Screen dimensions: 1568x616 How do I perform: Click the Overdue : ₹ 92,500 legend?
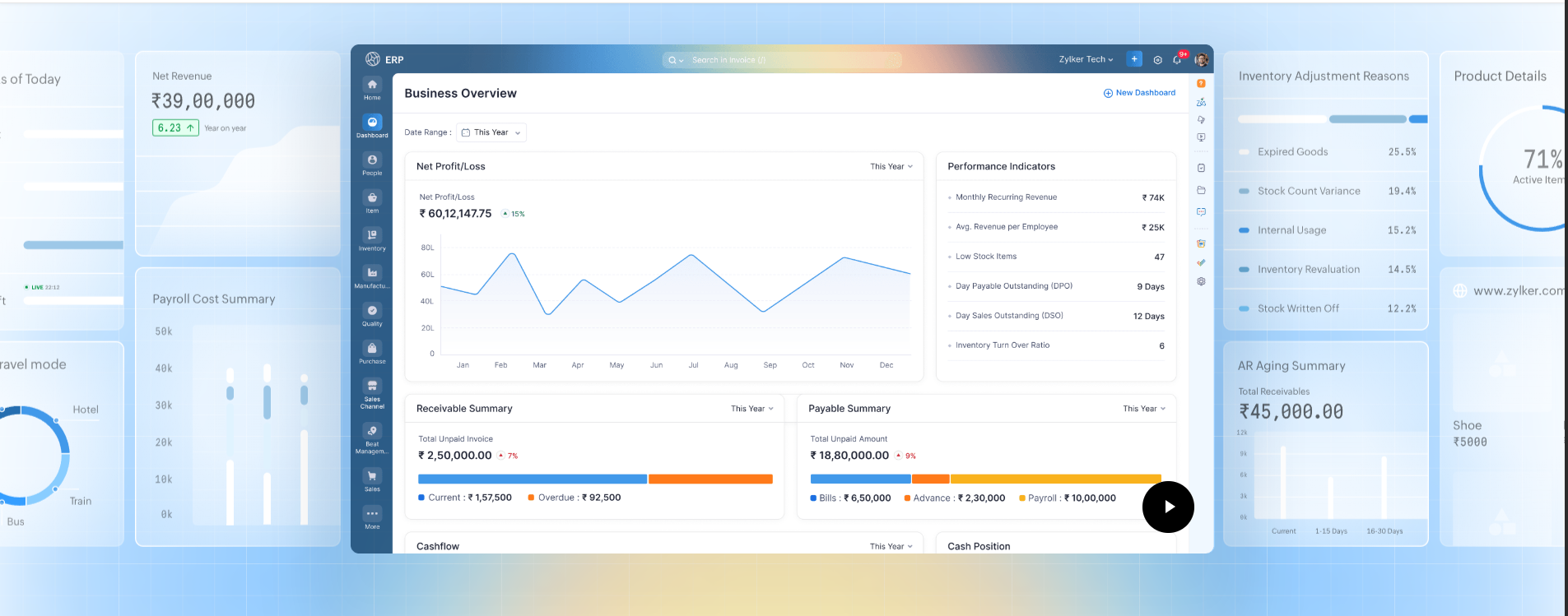pos(575,498)
